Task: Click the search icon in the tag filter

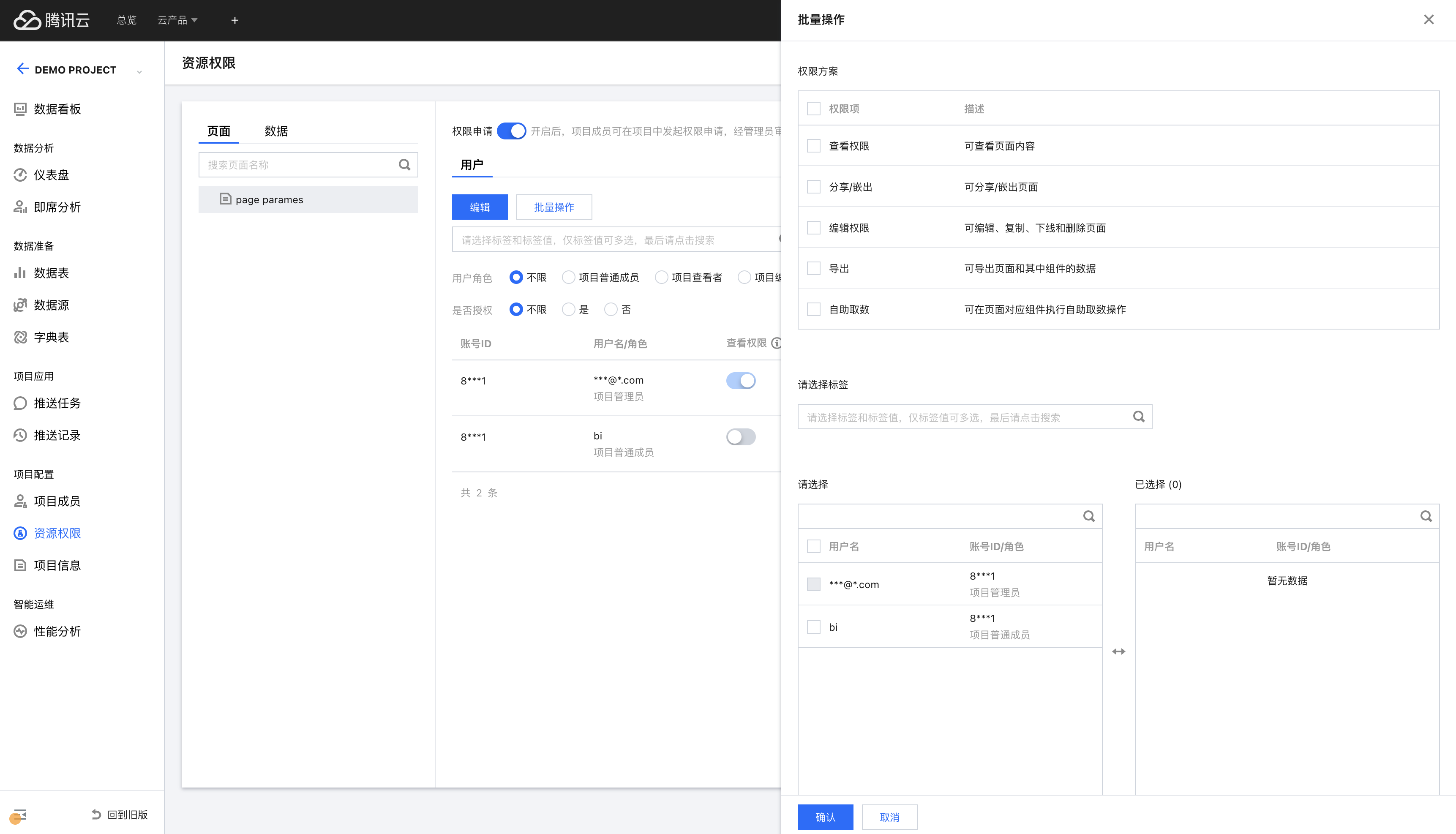Action: pyautogui.click(x=1139, y=417)
